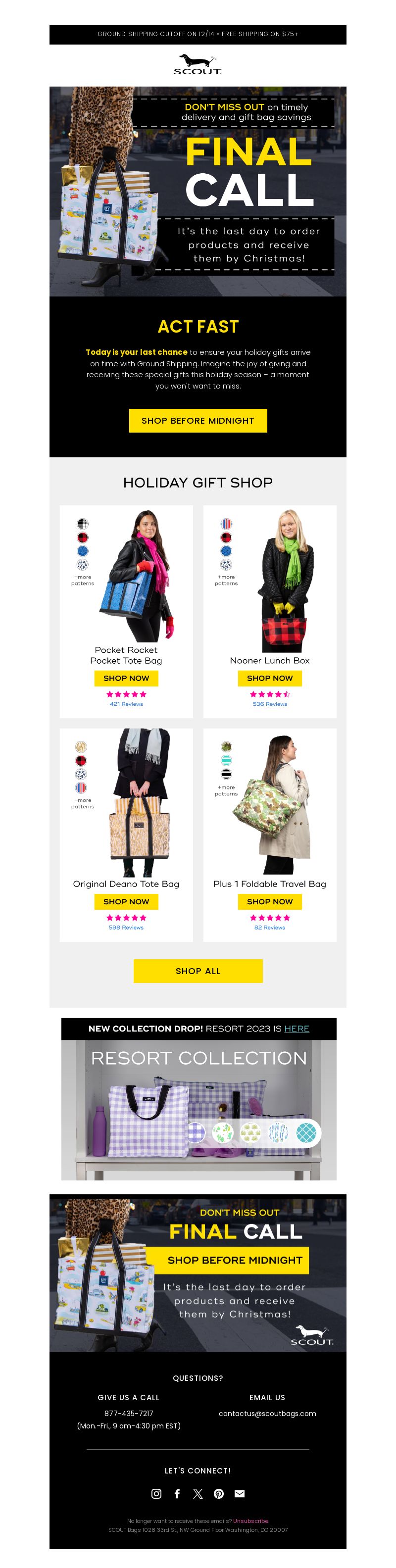Click SHOP NOW under Pocket Rocket Tote Bag

click(x=126, y=678)
